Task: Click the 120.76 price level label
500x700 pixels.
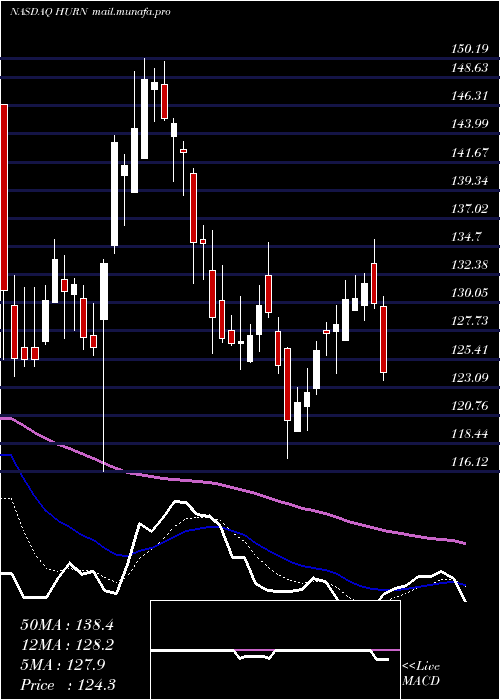Action: point(470,406)
